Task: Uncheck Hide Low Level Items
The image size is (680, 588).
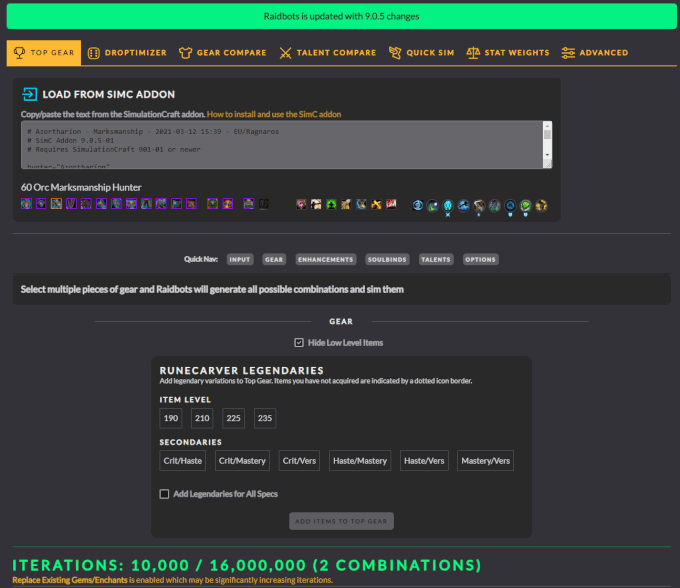Action: tap(299, 343)
